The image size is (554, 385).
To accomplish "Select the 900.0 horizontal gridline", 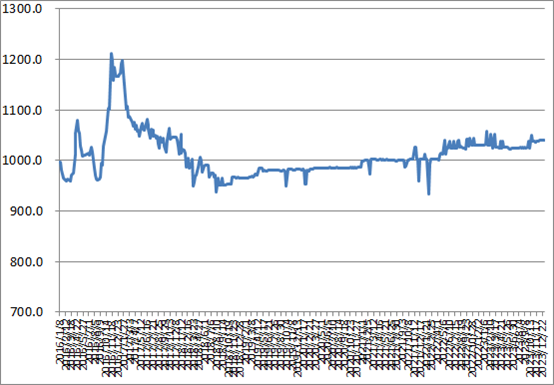I will point(302,211).
